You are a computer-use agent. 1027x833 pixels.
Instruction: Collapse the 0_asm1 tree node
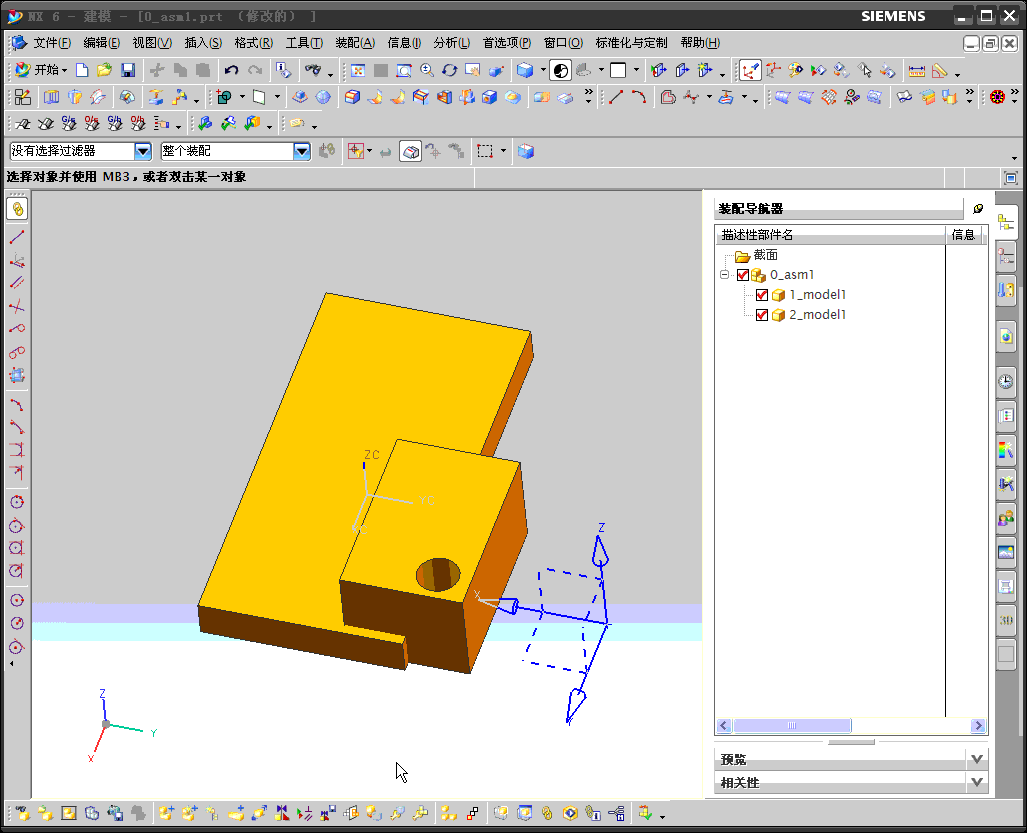coord(724,274)
